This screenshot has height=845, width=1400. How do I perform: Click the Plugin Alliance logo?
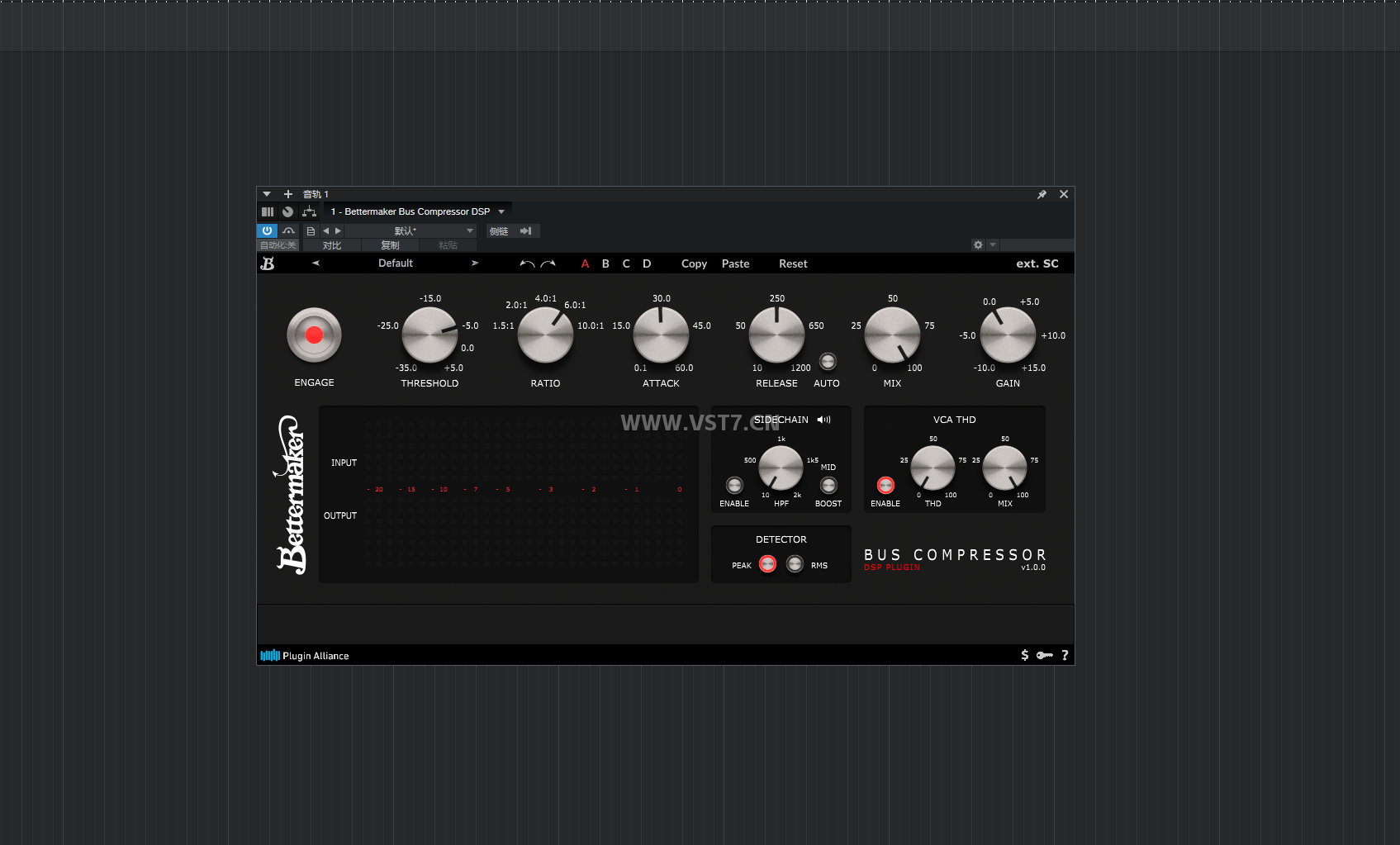[x=305, y=656]
